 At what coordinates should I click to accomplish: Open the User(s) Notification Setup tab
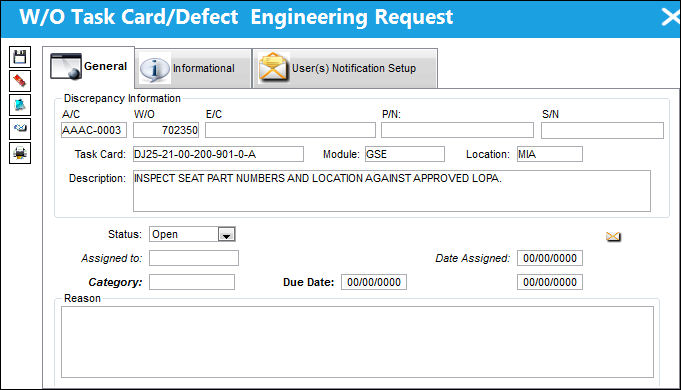(345, 68)
